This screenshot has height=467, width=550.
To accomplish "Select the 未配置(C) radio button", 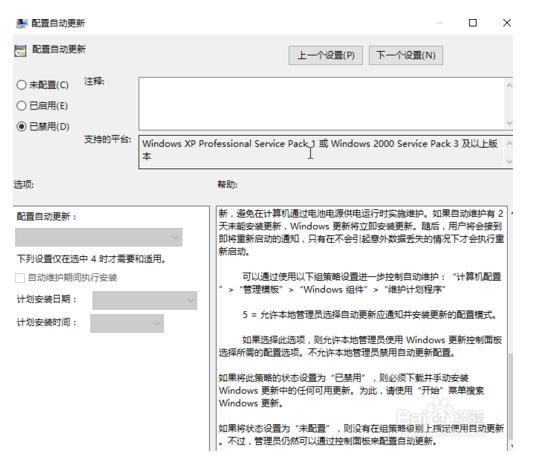I will point(21,85).
